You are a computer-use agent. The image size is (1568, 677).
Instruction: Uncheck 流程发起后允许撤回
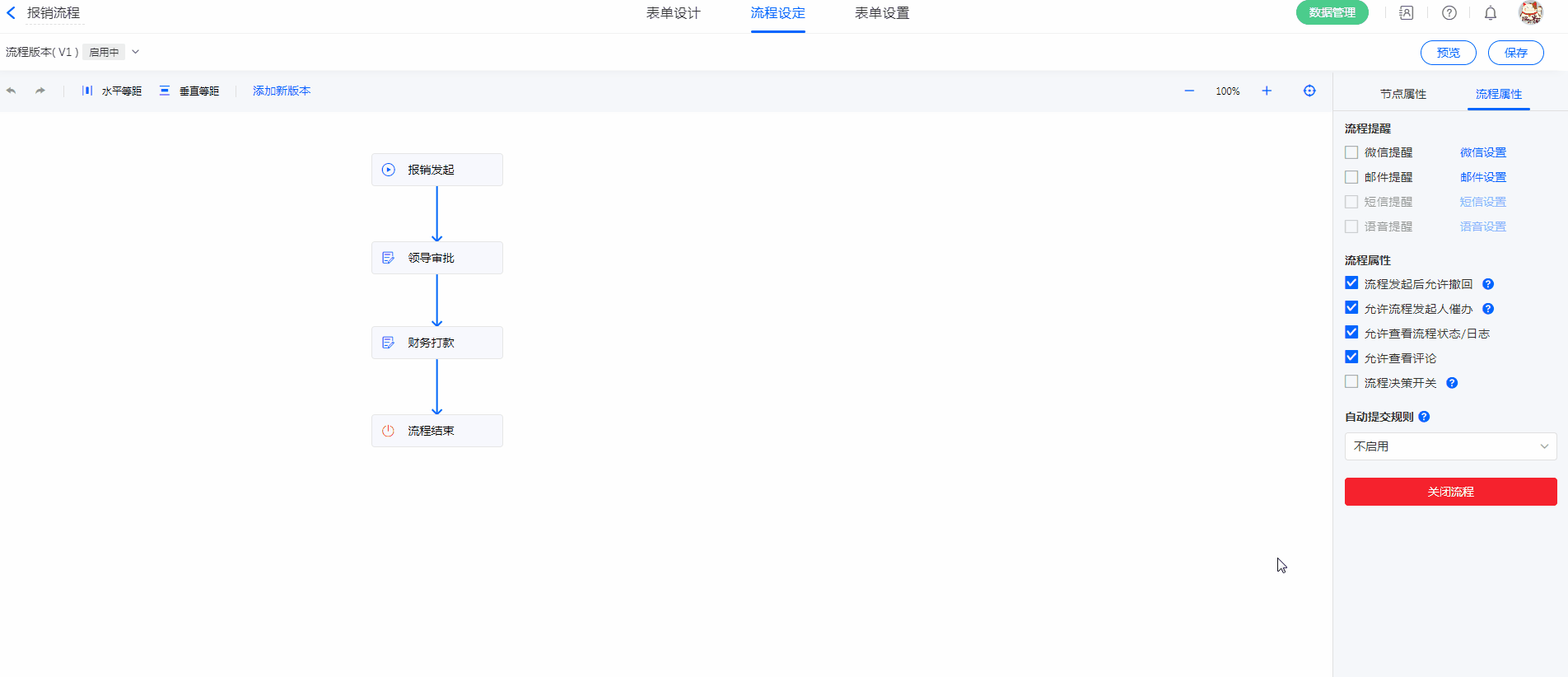point(1351,283)
